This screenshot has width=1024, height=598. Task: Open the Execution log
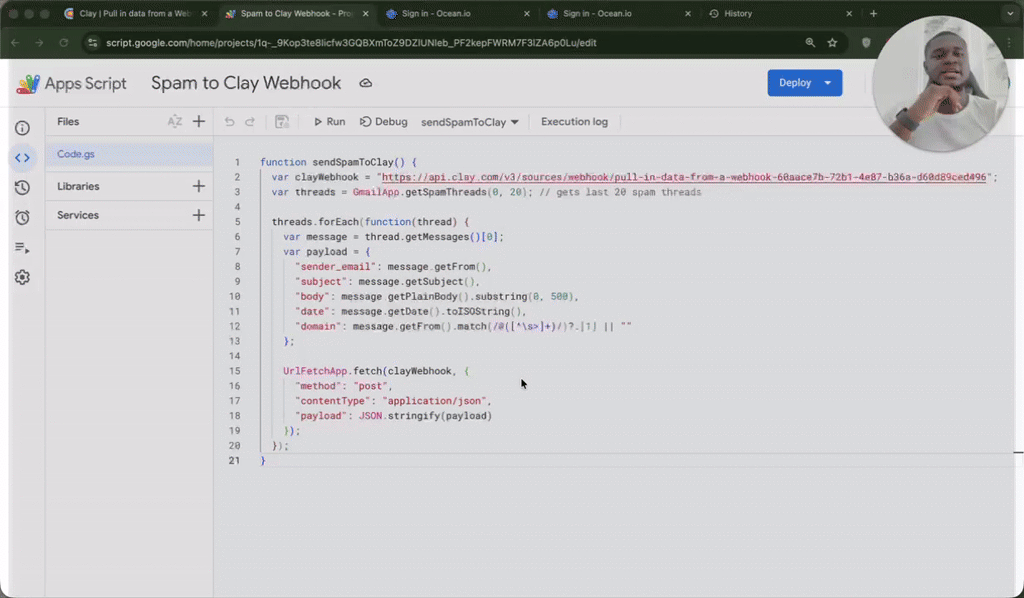574,122
